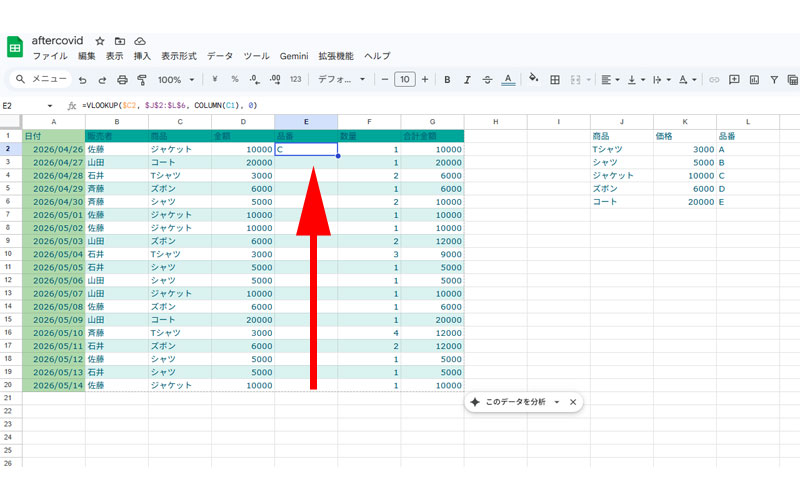Insert a chart
Screen dimensions: 800x500
[x=754, y=80]
